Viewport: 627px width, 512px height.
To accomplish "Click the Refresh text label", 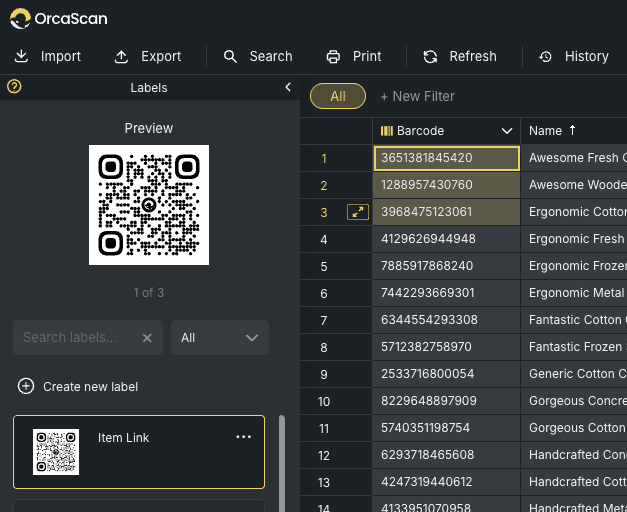I will click(x=473, y=56).
